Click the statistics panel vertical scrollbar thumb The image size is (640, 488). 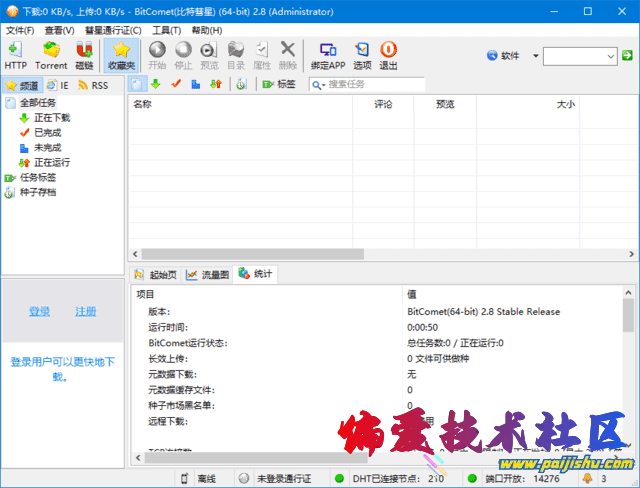628,315
